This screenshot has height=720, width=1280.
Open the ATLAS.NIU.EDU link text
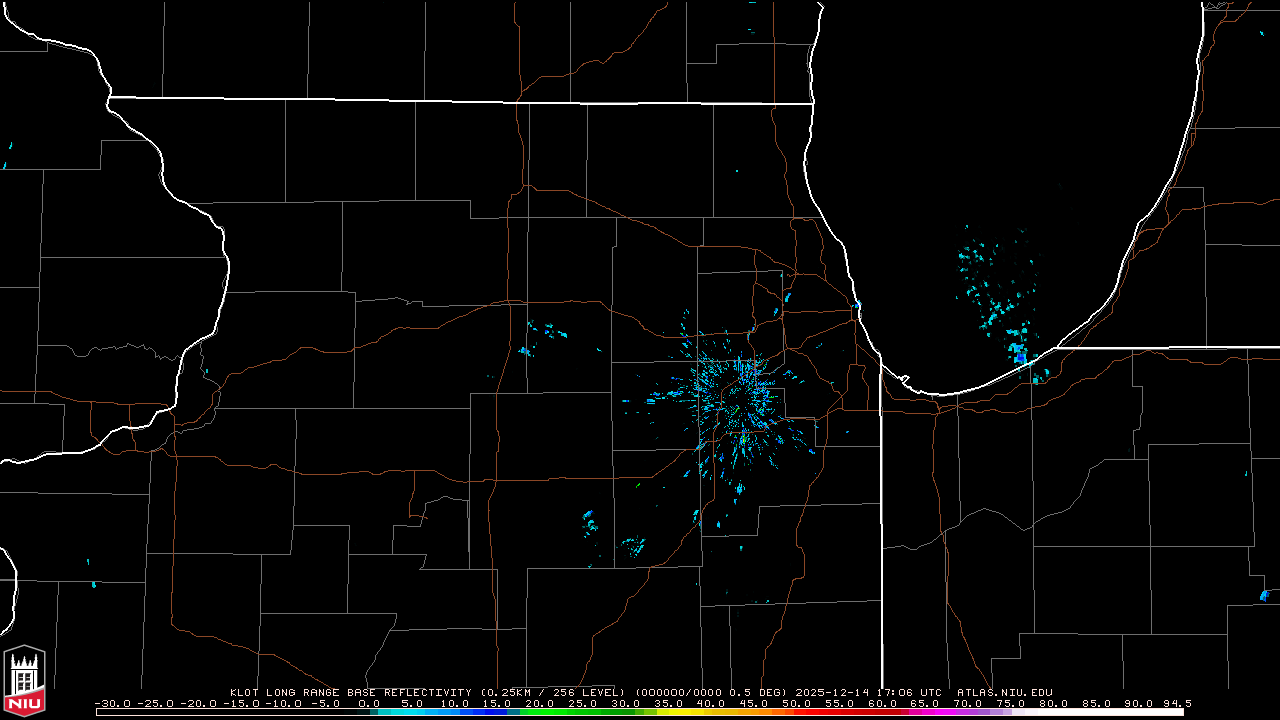coord(1004,692)
